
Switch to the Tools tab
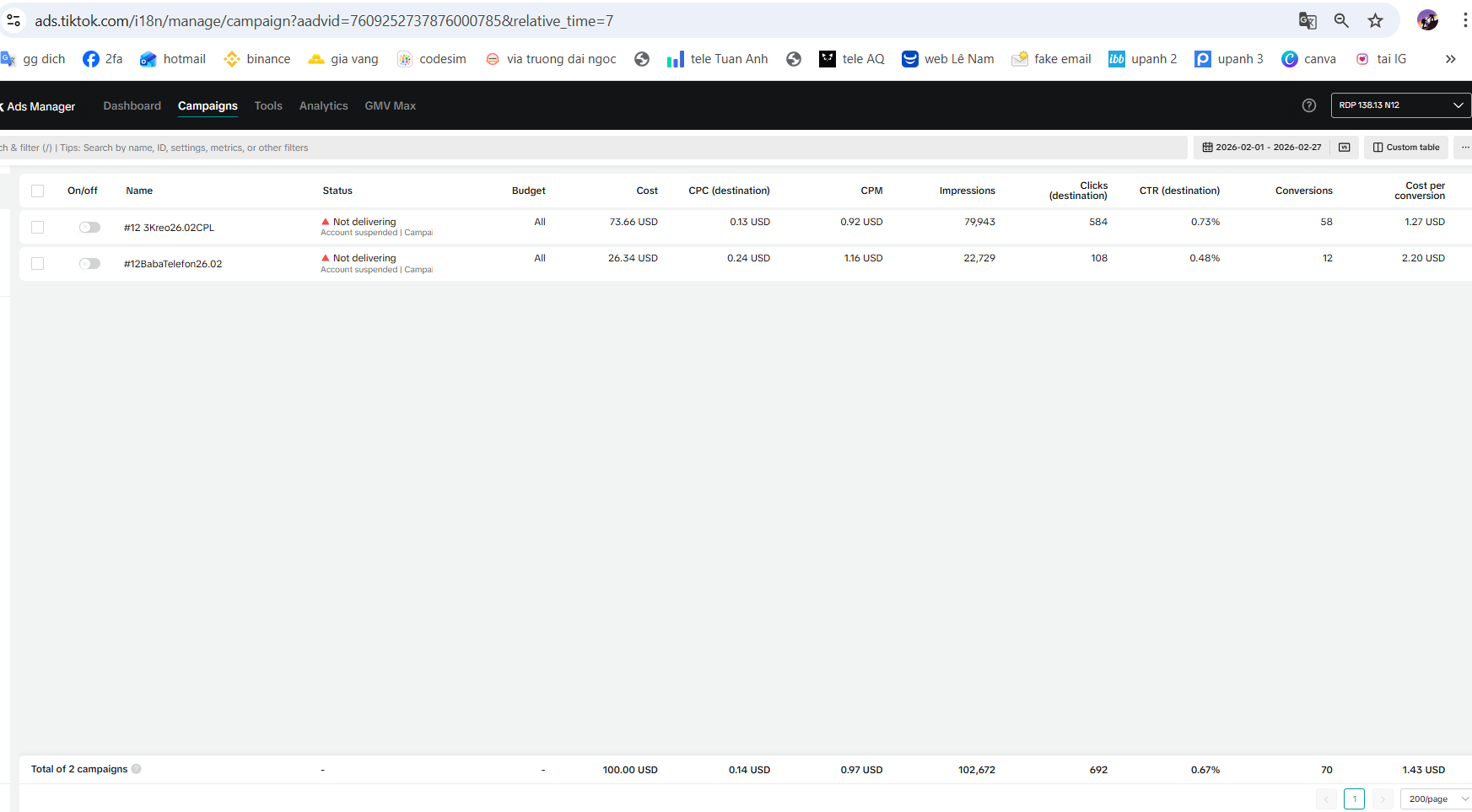pyautogui.click(x=268, y=105)
